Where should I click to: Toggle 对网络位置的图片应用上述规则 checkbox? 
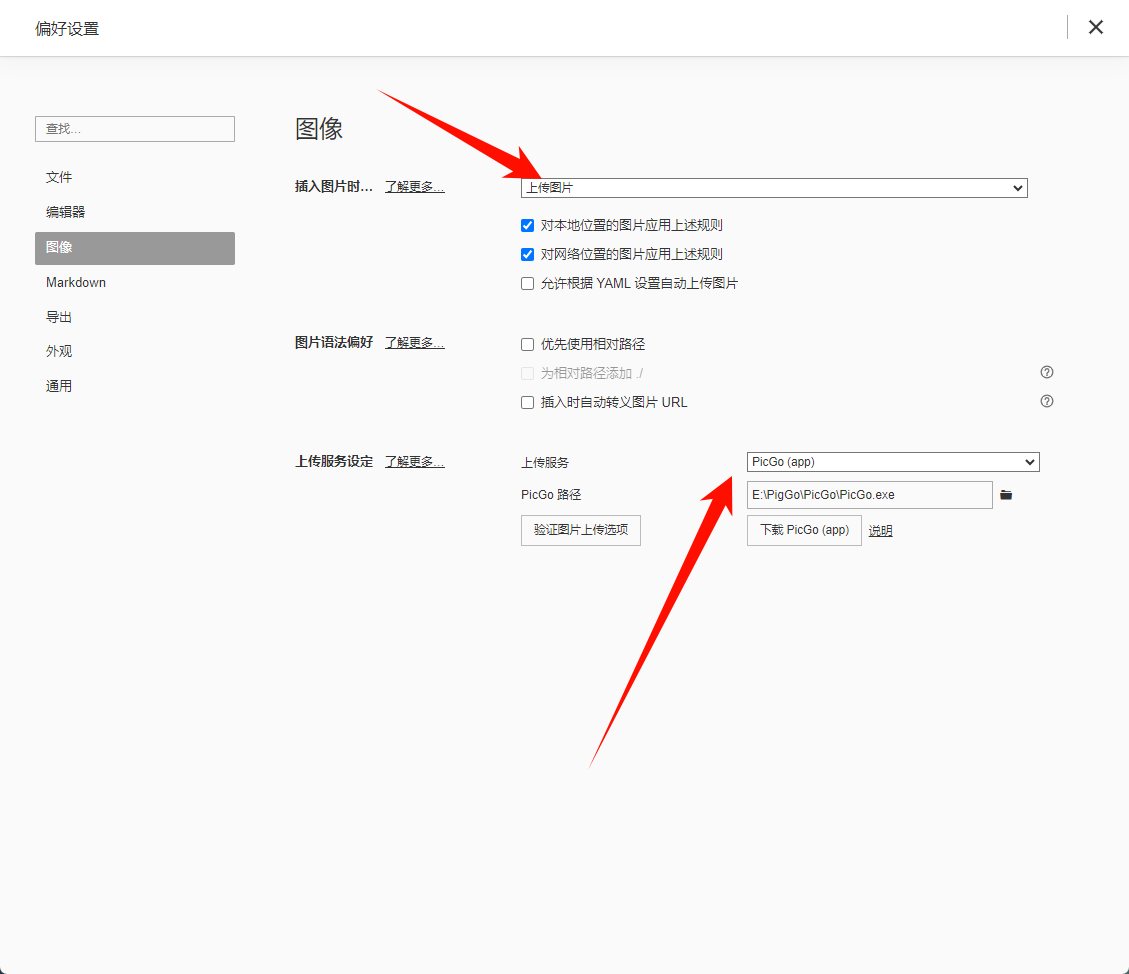[528, 255]
